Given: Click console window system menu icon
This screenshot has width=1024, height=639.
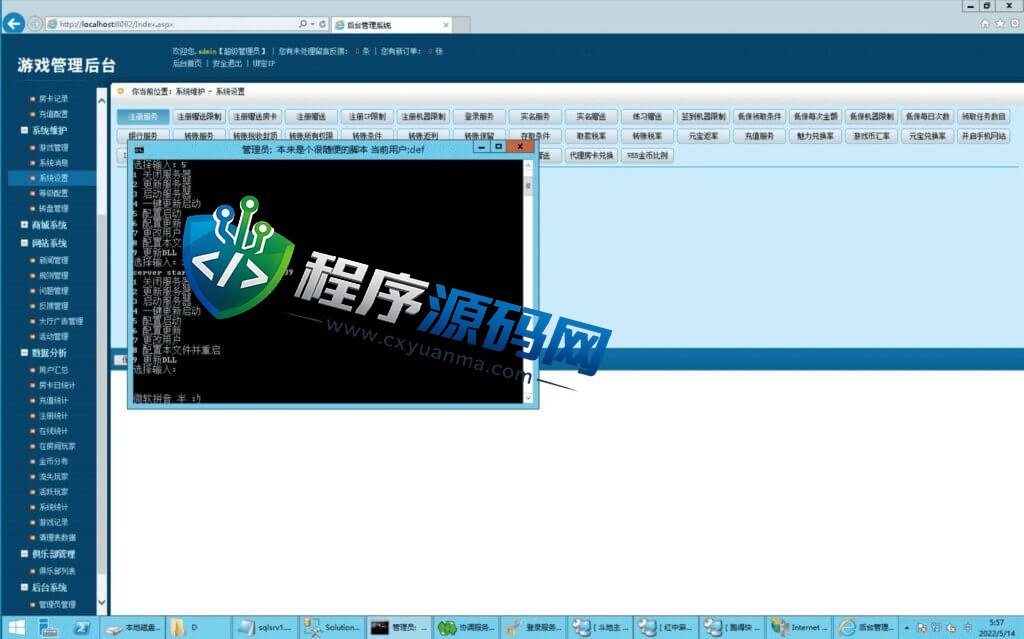Looking at the screenshot, I should [138, 149].
